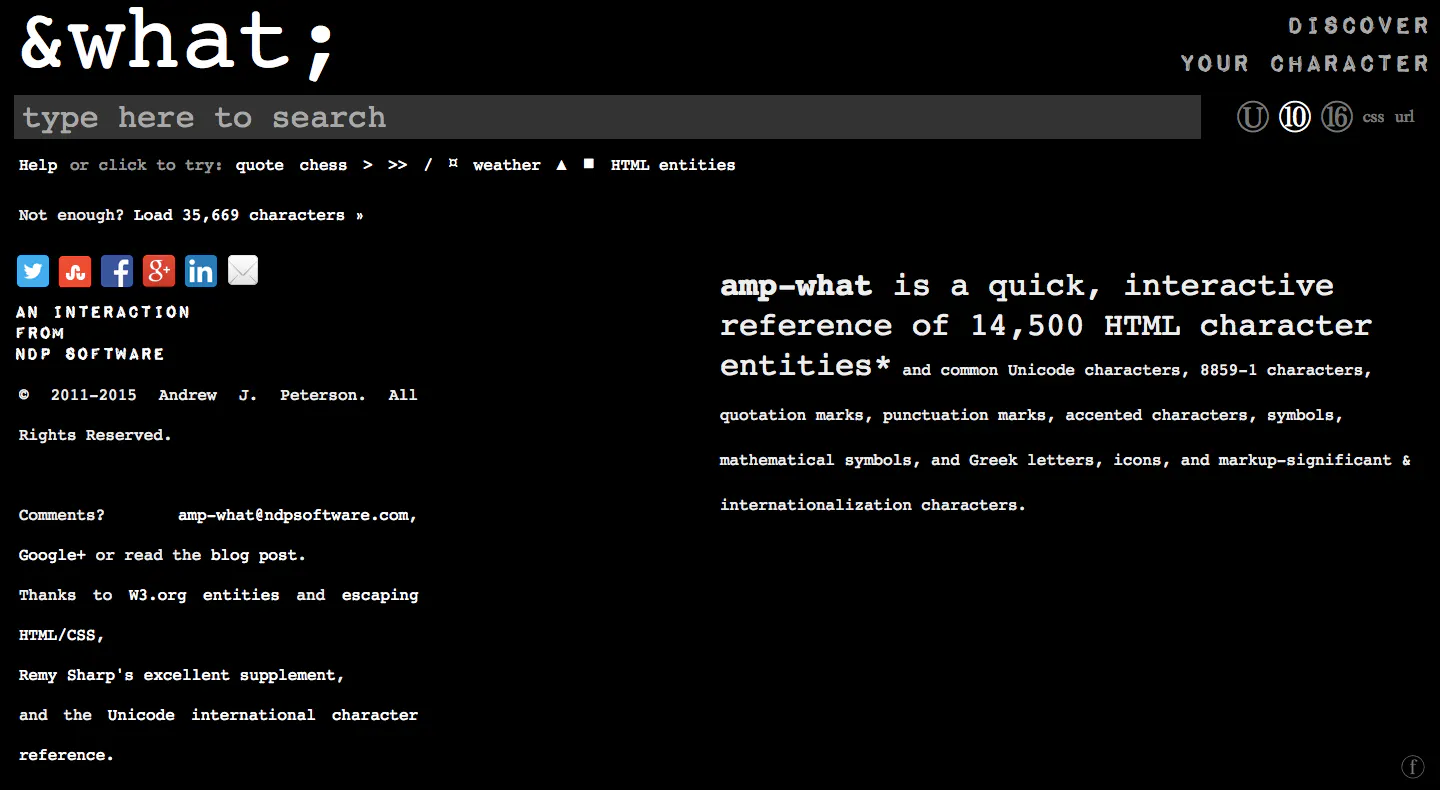Share on Facebook icon
Image resolution: width=1440 pixels, height=790 pixels.
117,271
